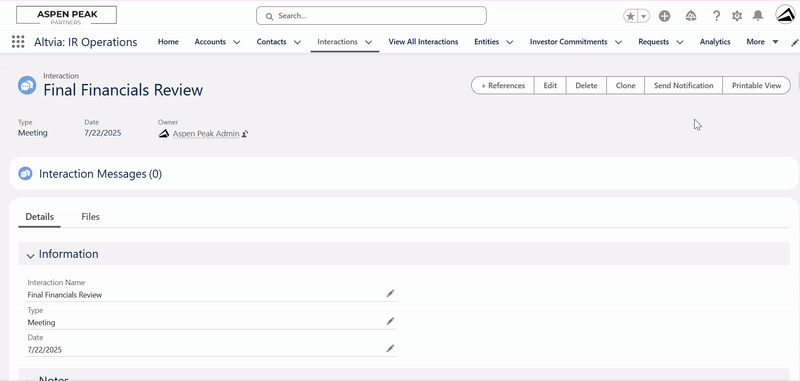Viewport: 800px width, 381px height.
Task: Edit the Date field pencil icon
Action: coord(390,348)
